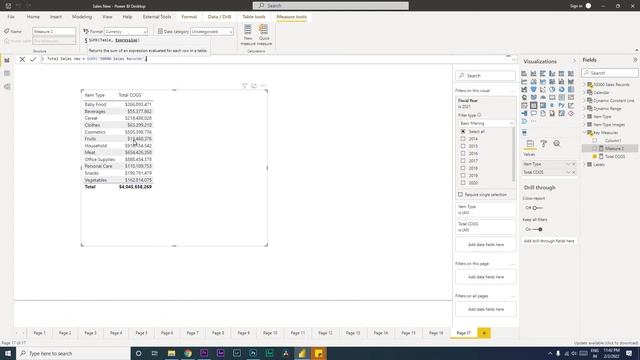Switch to Data view in left sidebar
This screenshot has height=360, width=640.
(x=7, y=73)
